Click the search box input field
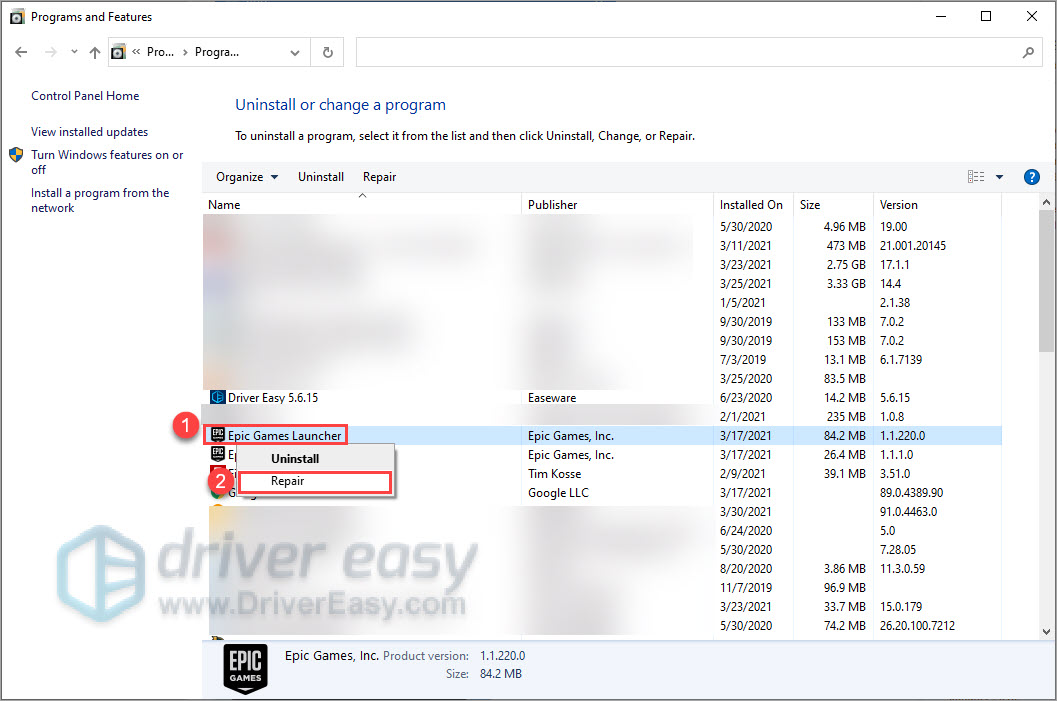Image resolution: width=1057 pixels, height=701 pixels. 686,52
